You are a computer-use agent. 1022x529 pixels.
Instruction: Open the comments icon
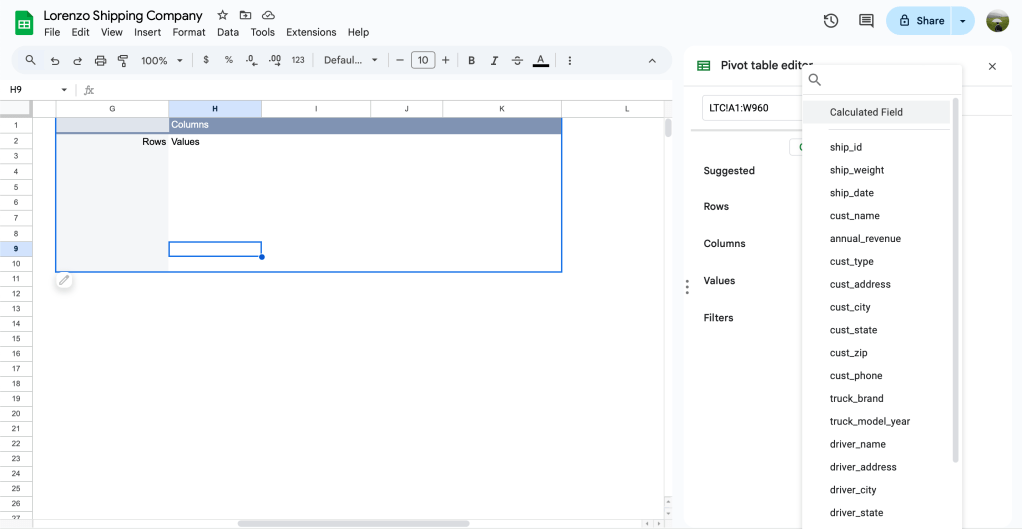point(865,21)
